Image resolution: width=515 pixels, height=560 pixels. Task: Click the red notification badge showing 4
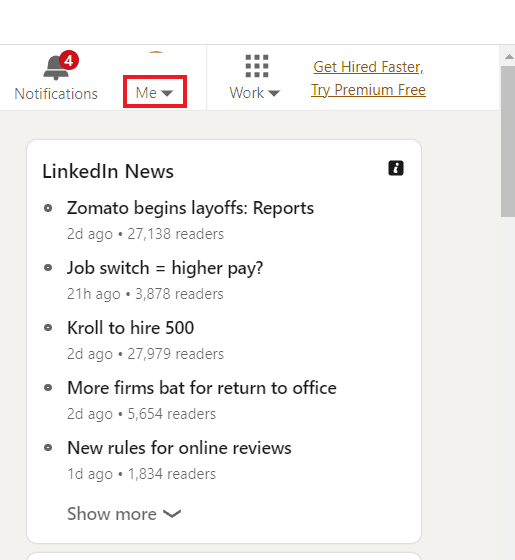(x=69, y=60)
